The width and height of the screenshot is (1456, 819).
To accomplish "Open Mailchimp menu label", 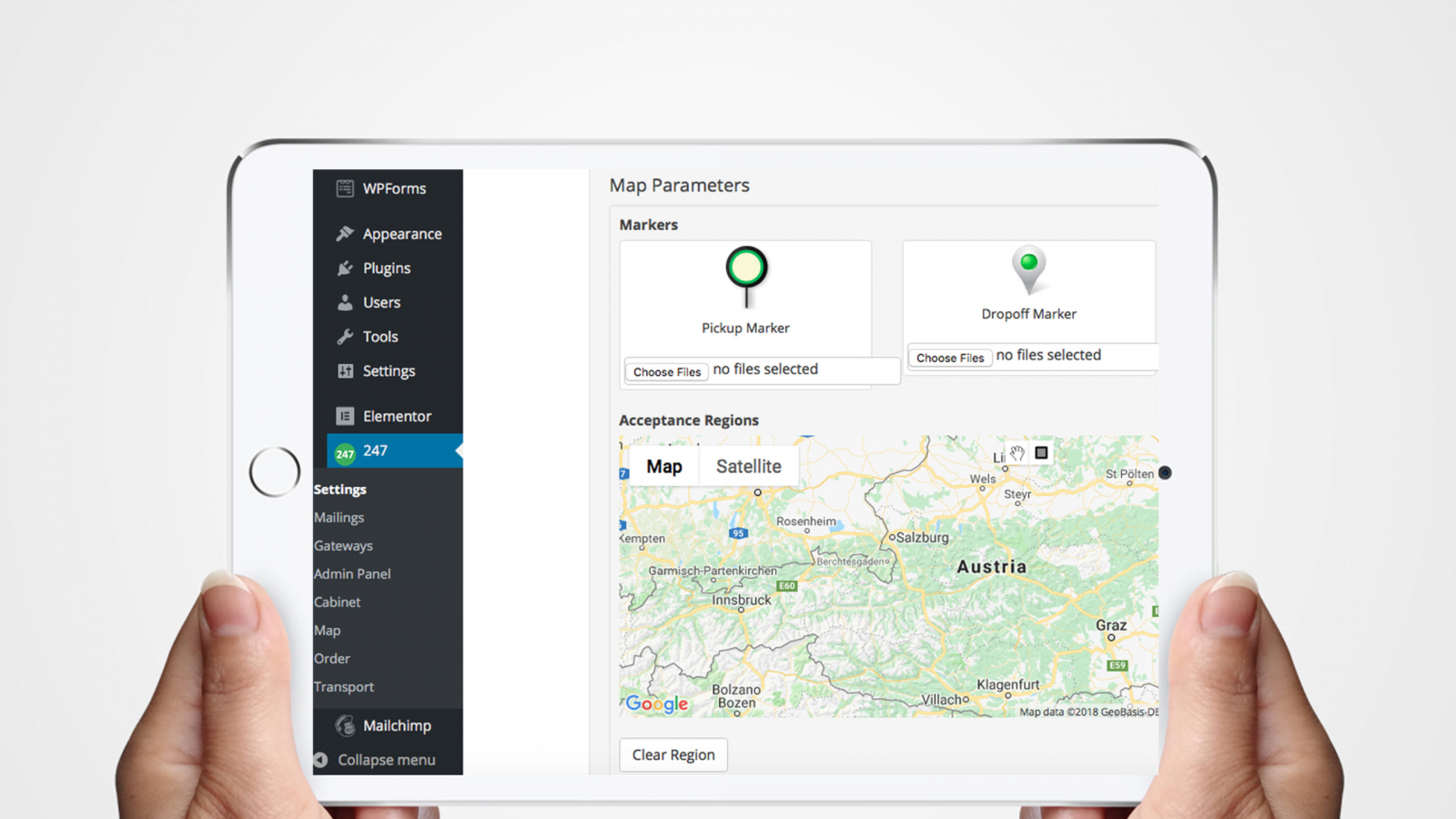I will click(x=397, y=725).
